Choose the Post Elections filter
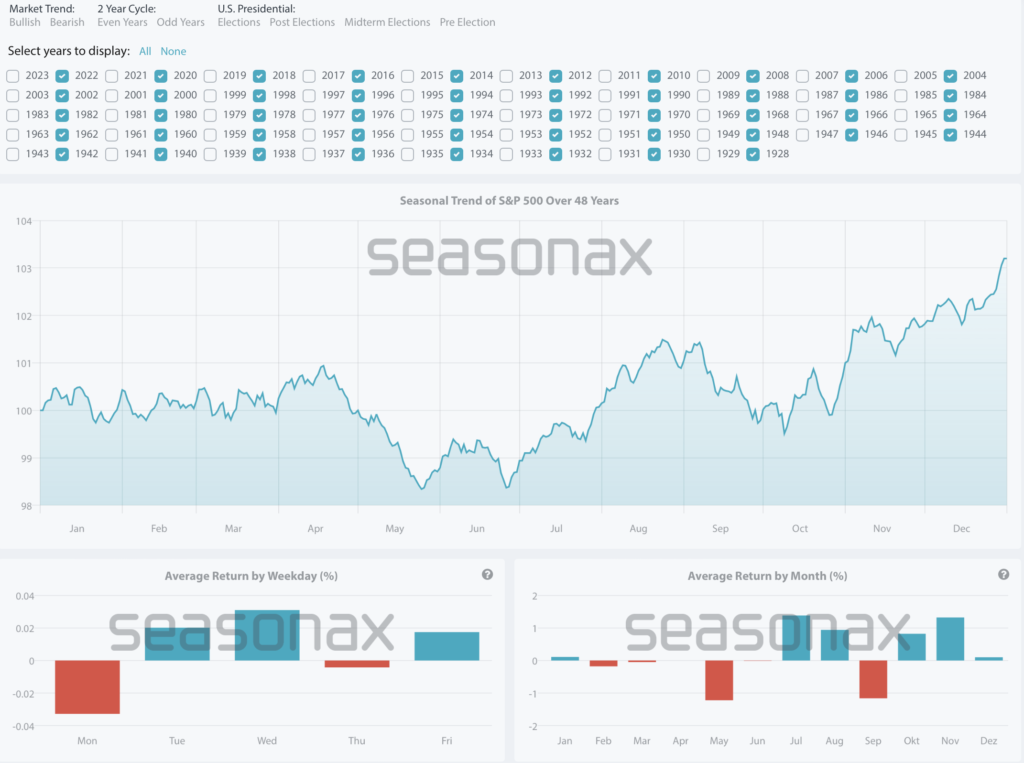 point(302,22)
